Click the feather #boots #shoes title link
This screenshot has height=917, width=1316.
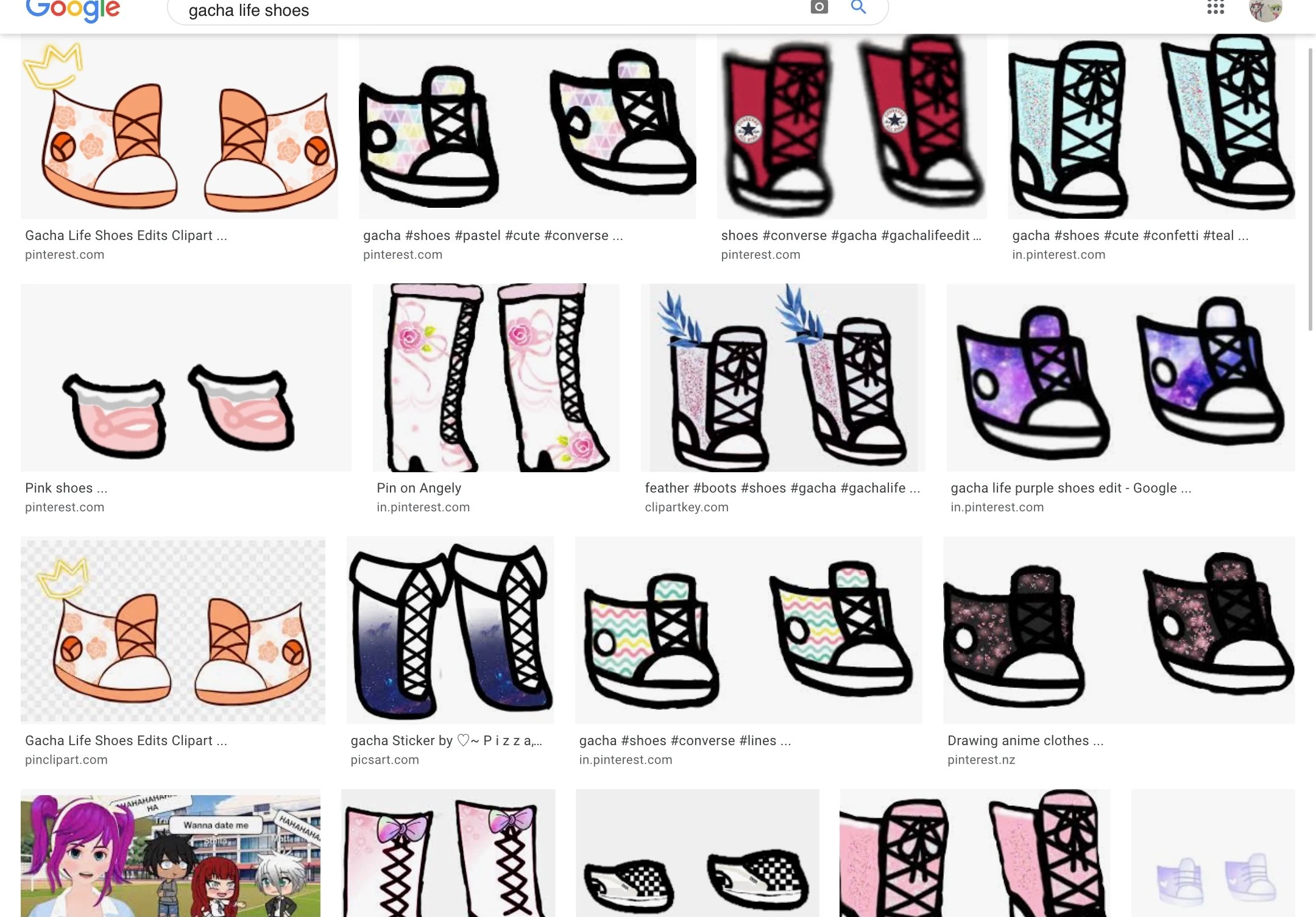tap(782, 488)
